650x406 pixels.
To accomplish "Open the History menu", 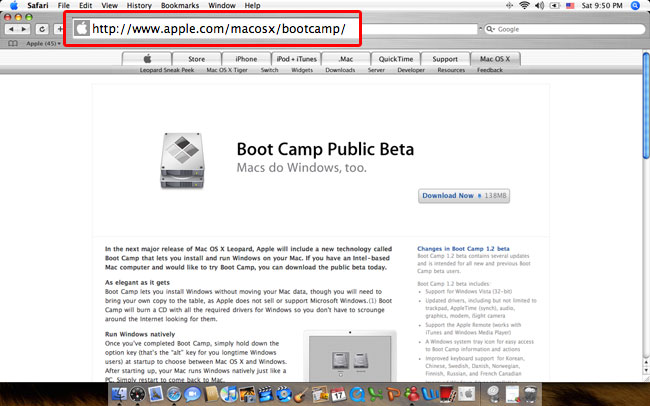I will (139, 5).
